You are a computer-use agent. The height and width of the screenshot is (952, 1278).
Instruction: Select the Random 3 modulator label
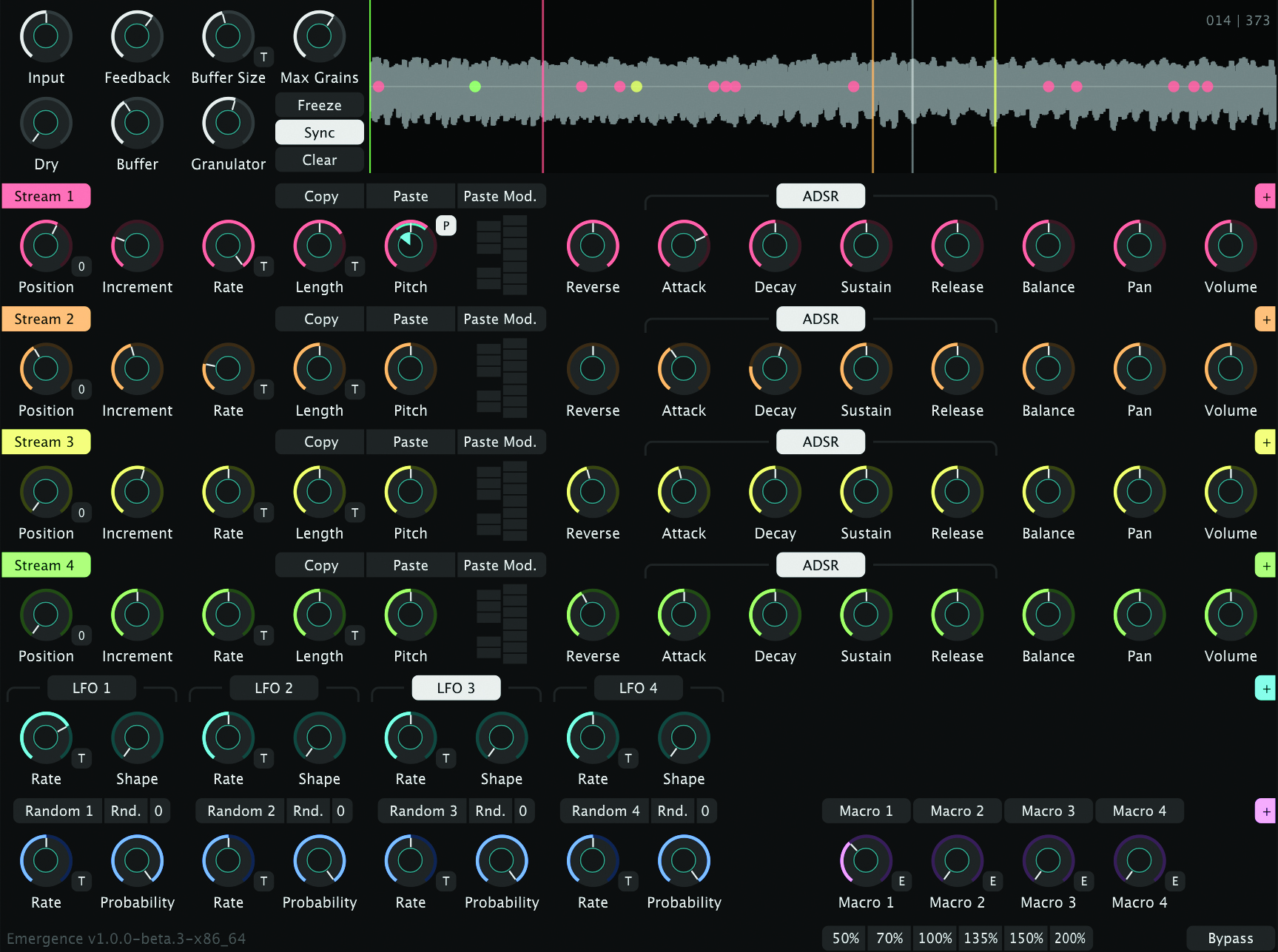(x=423, y=811)
